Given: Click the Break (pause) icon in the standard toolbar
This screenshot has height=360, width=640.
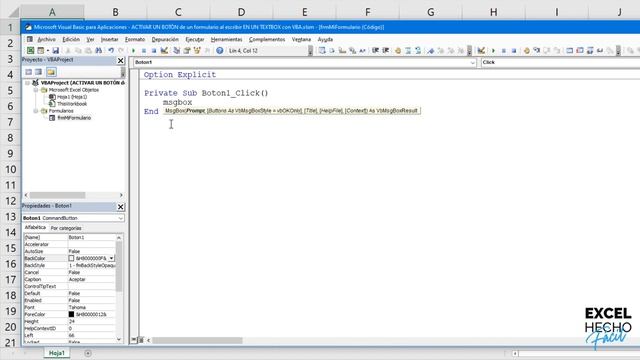Looking at the screenshot, I should pyautogui.click(x=144, y=51).
